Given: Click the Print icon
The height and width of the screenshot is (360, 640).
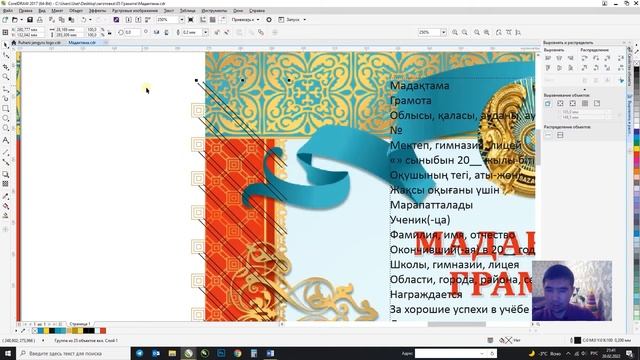Looking at the screenshot, I should [40, 20].
